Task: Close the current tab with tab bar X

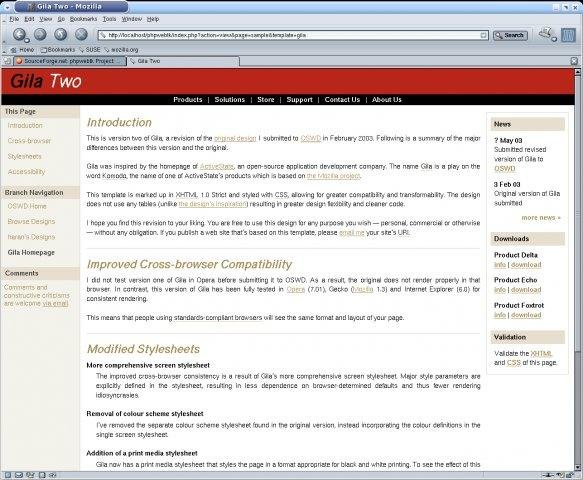Action: point(574,61)
